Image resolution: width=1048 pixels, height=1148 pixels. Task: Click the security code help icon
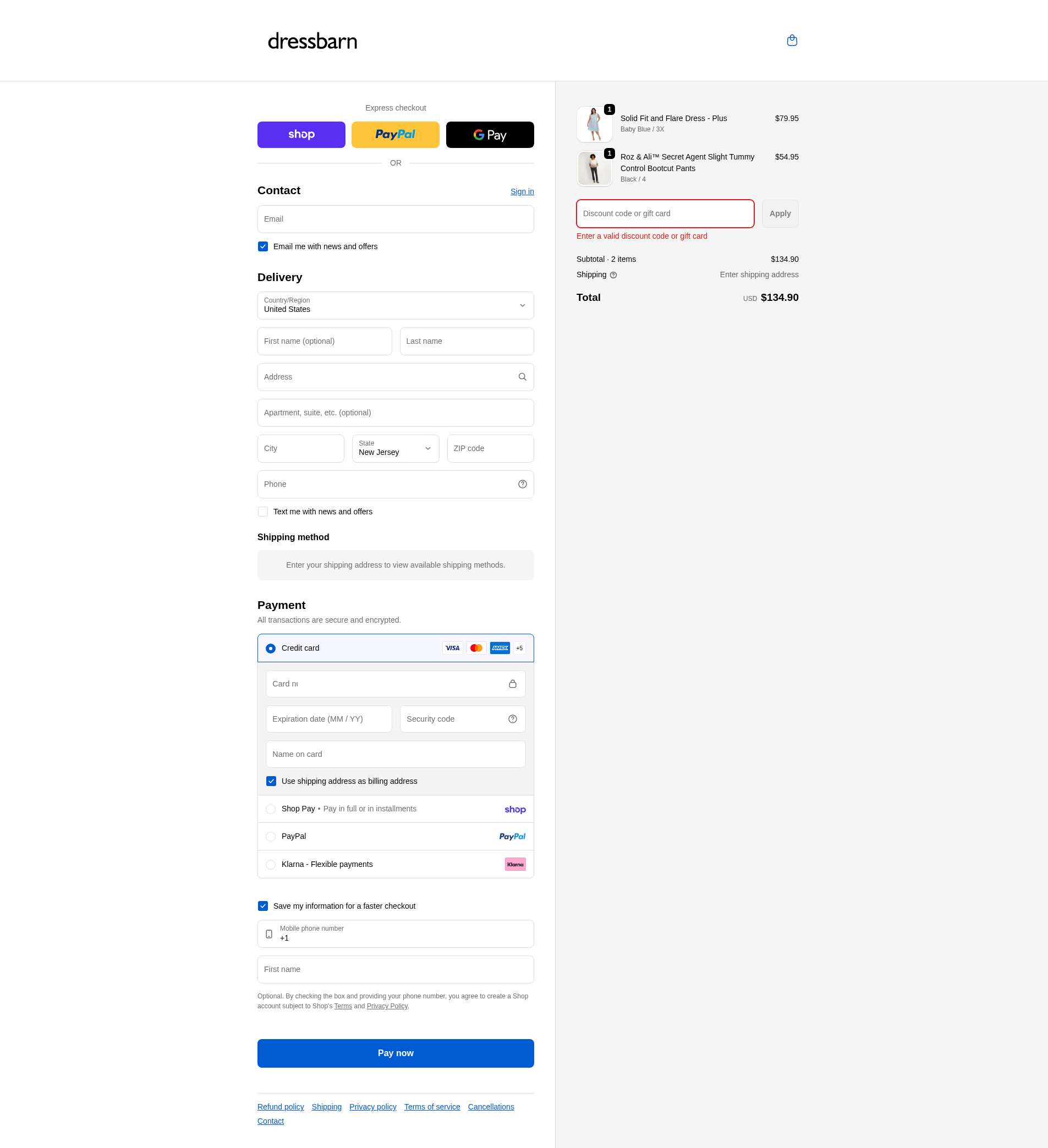[513, 719]
